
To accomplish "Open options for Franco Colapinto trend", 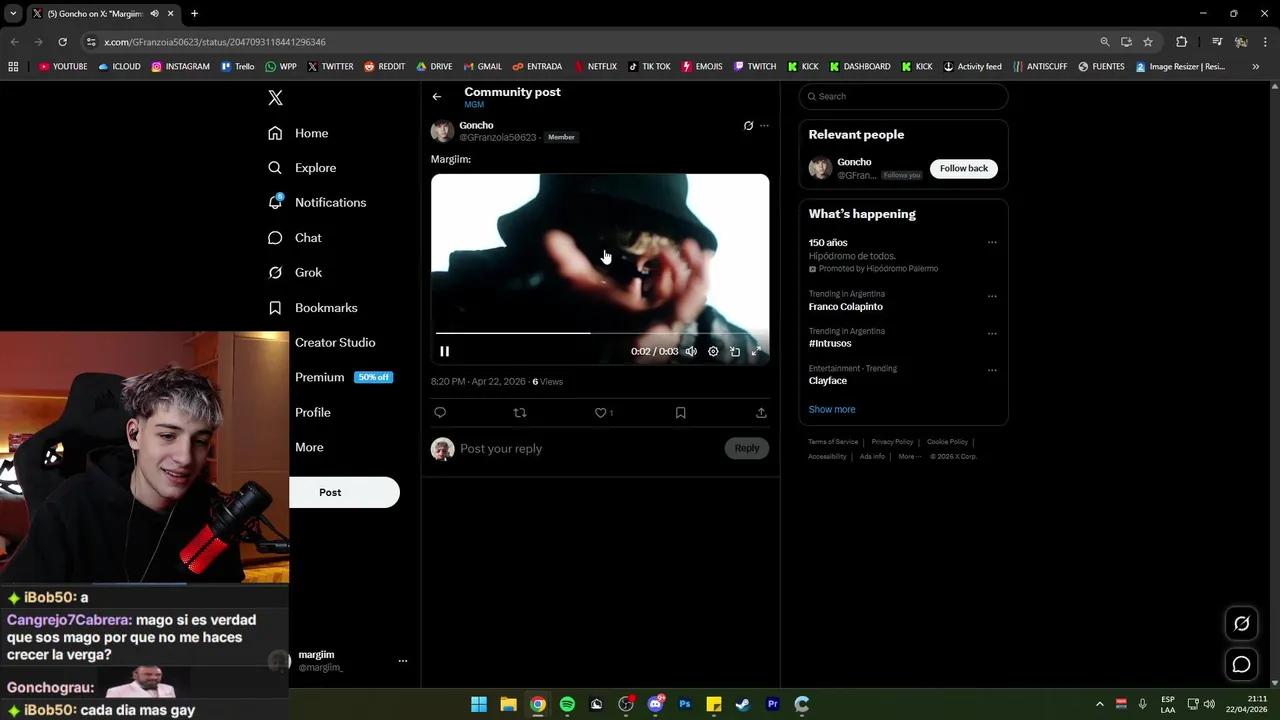I will pyautogui.click(x=992, y=296).
